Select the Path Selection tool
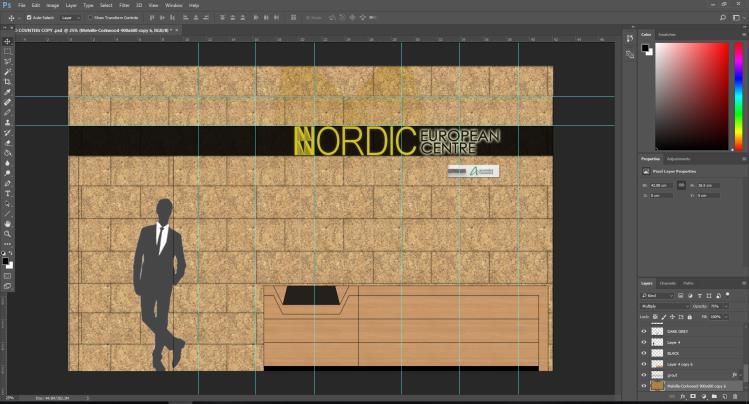This screenshot has width=749, height=404. pyautogui.click(x=7, y=203)
